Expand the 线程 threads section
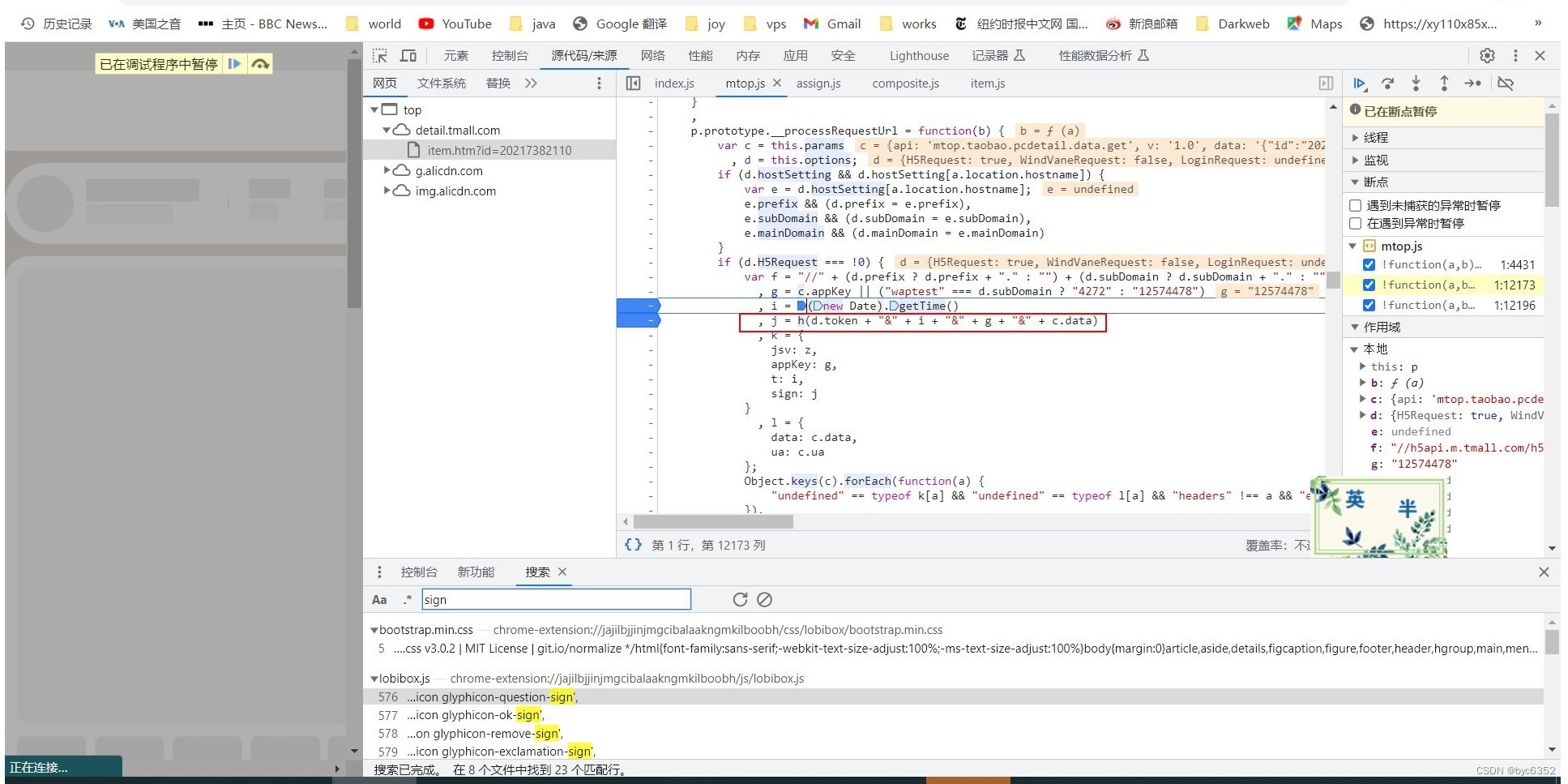The height and width of the screenshot is (784, 1568). [1355, 138]
